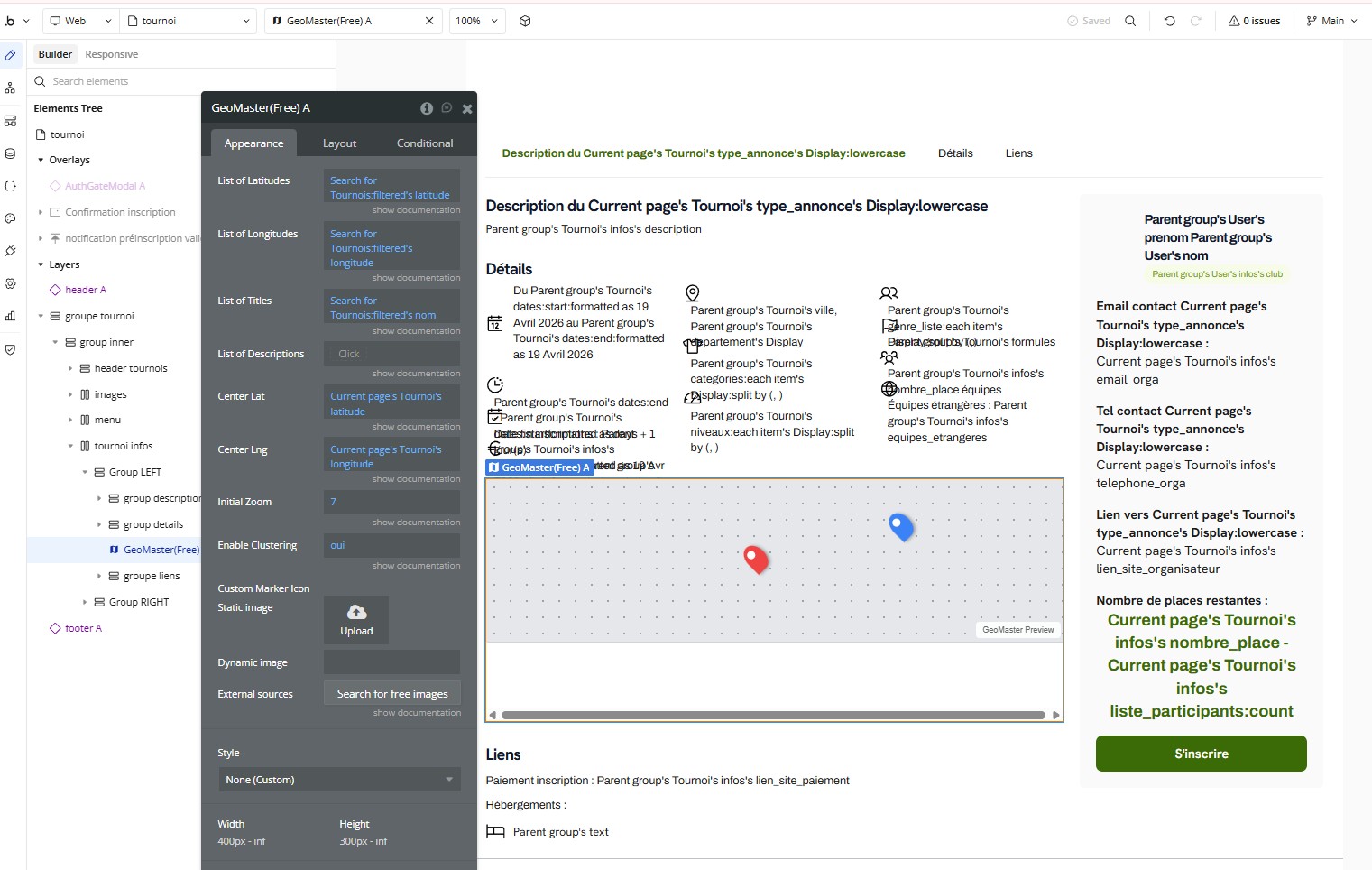Open the Workflow tab icon in sidebar

tap(10, 88)
